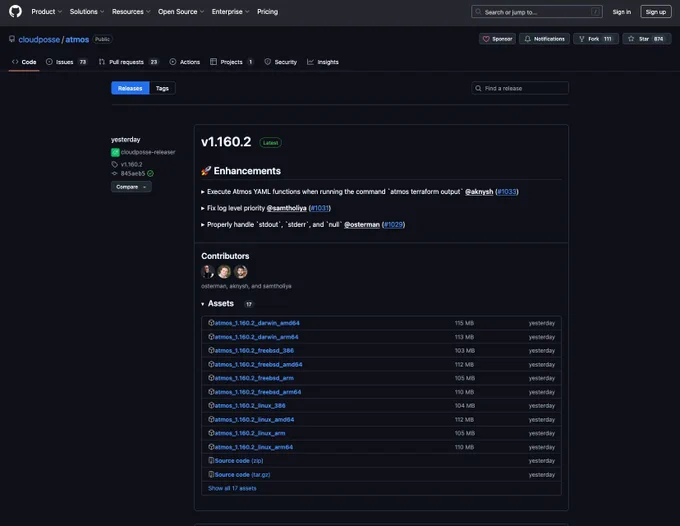Open the v1.160.2 release title

click(226, 142)
